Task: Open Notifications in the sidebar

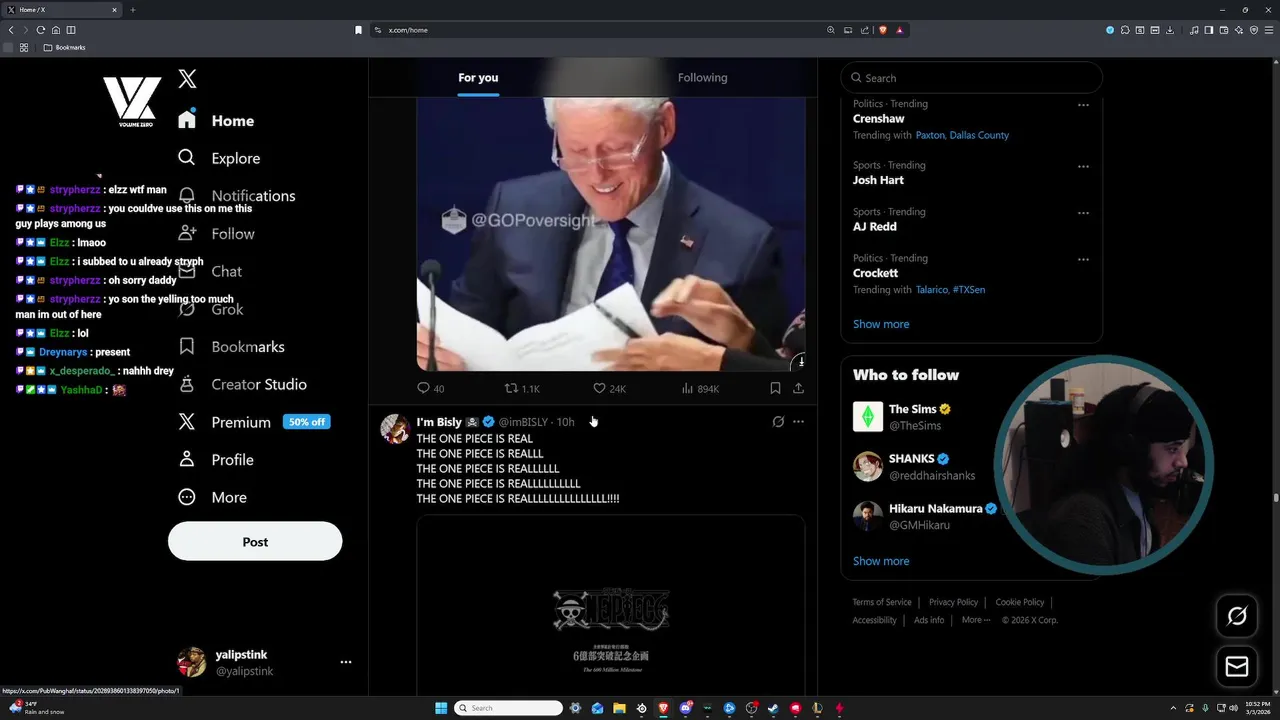Action: coord(236,196)
